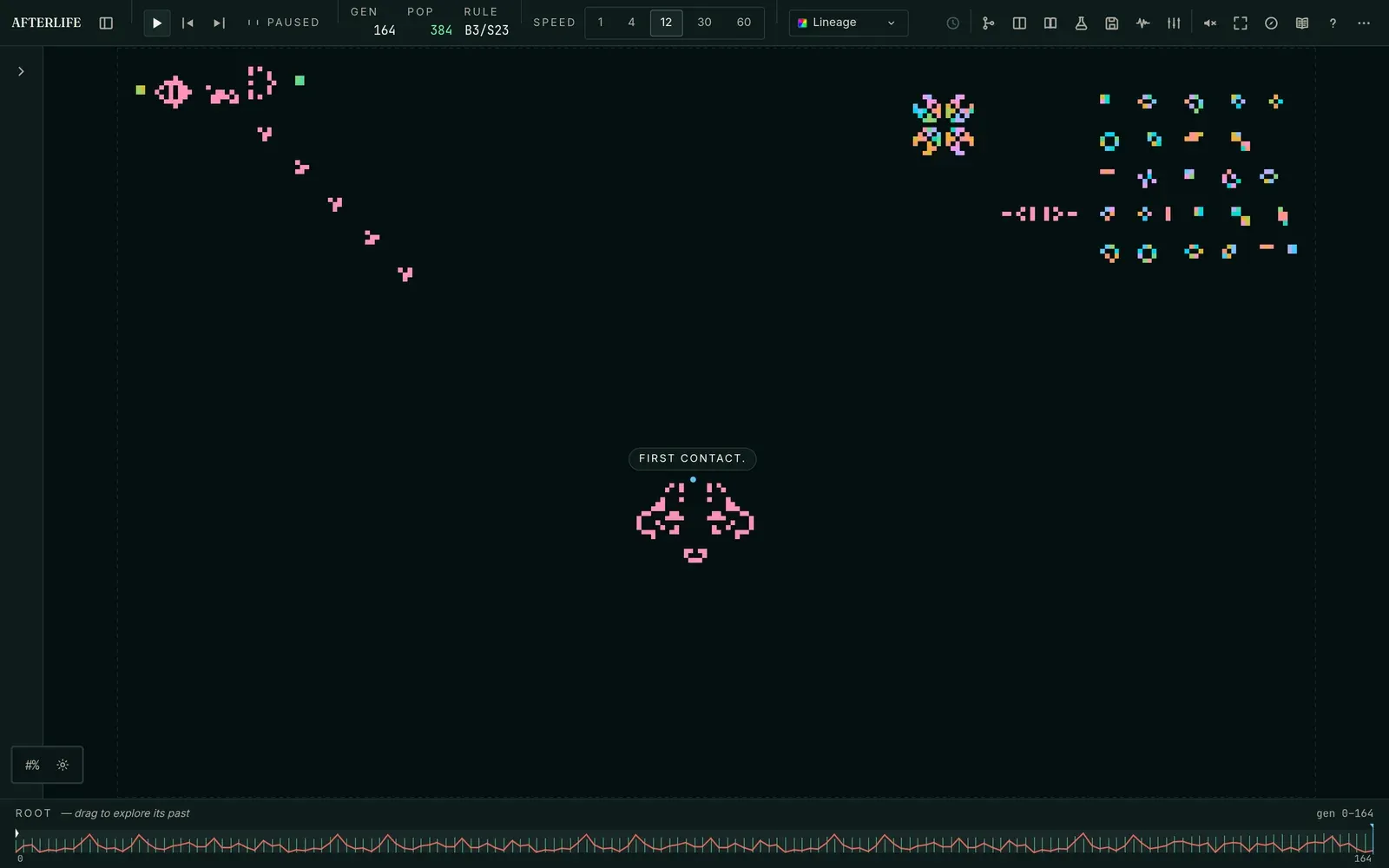Click the split columns panel icon
The height and width of the screenshot is (868, 1389).
coord(1019,23)
